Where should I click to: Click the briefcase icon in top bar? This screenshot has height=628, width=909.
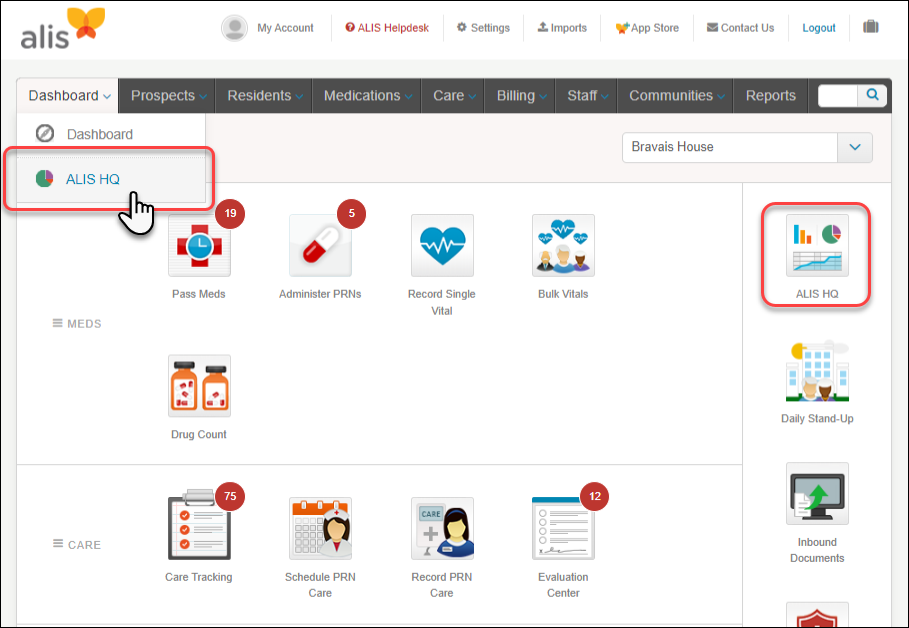point(871,27)
